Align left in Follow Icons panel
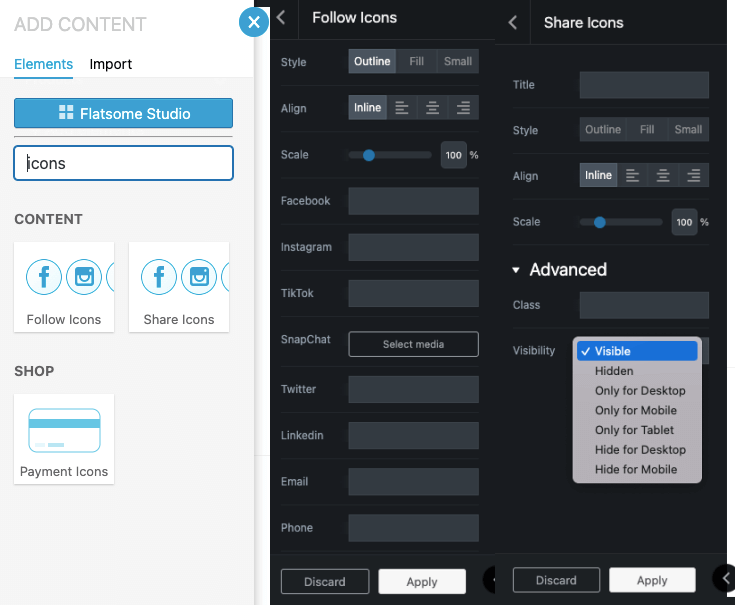 coord(402,108)
